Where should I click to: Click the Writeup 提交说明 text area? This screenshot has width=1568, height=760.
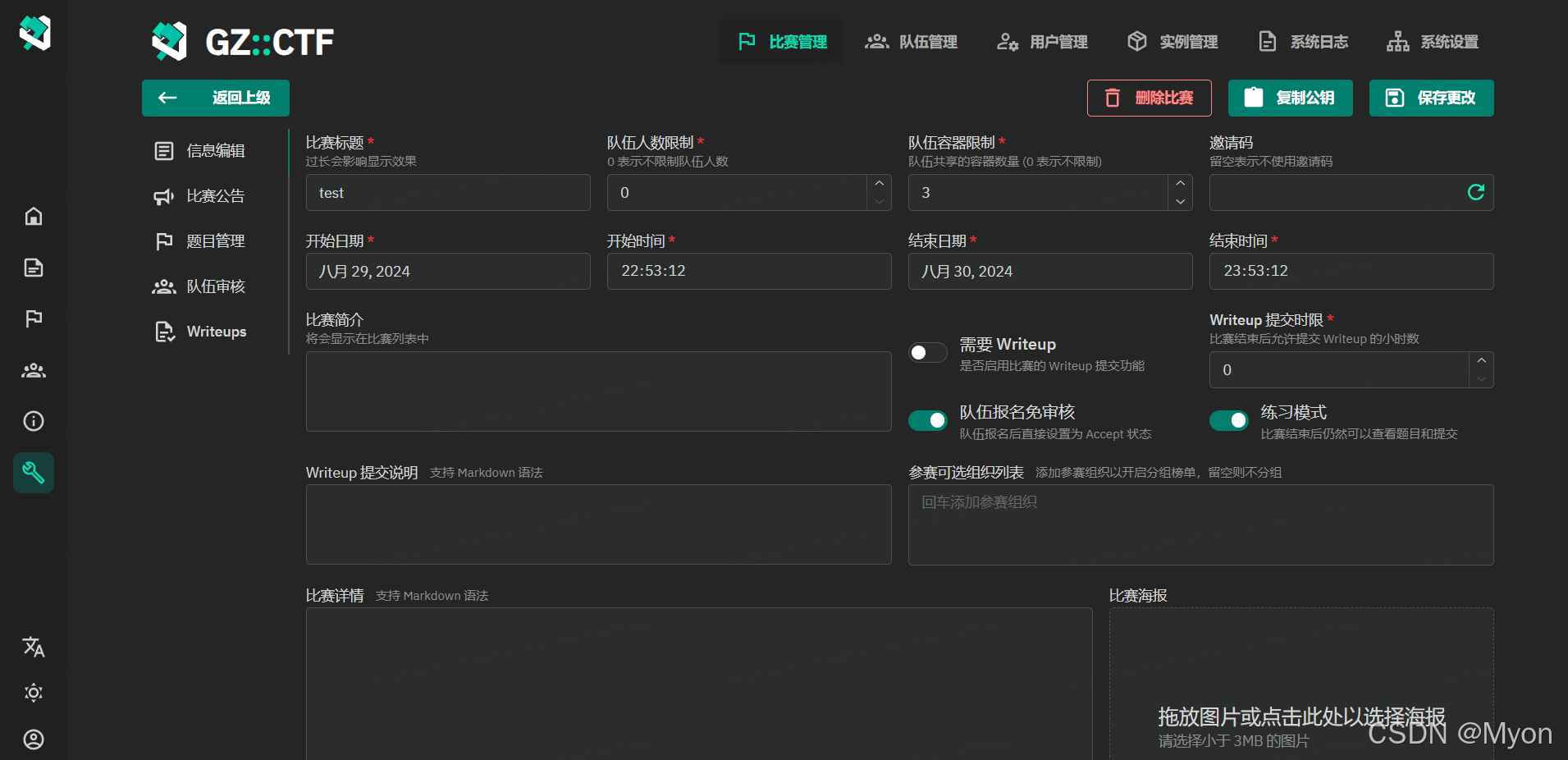[599, 524]
